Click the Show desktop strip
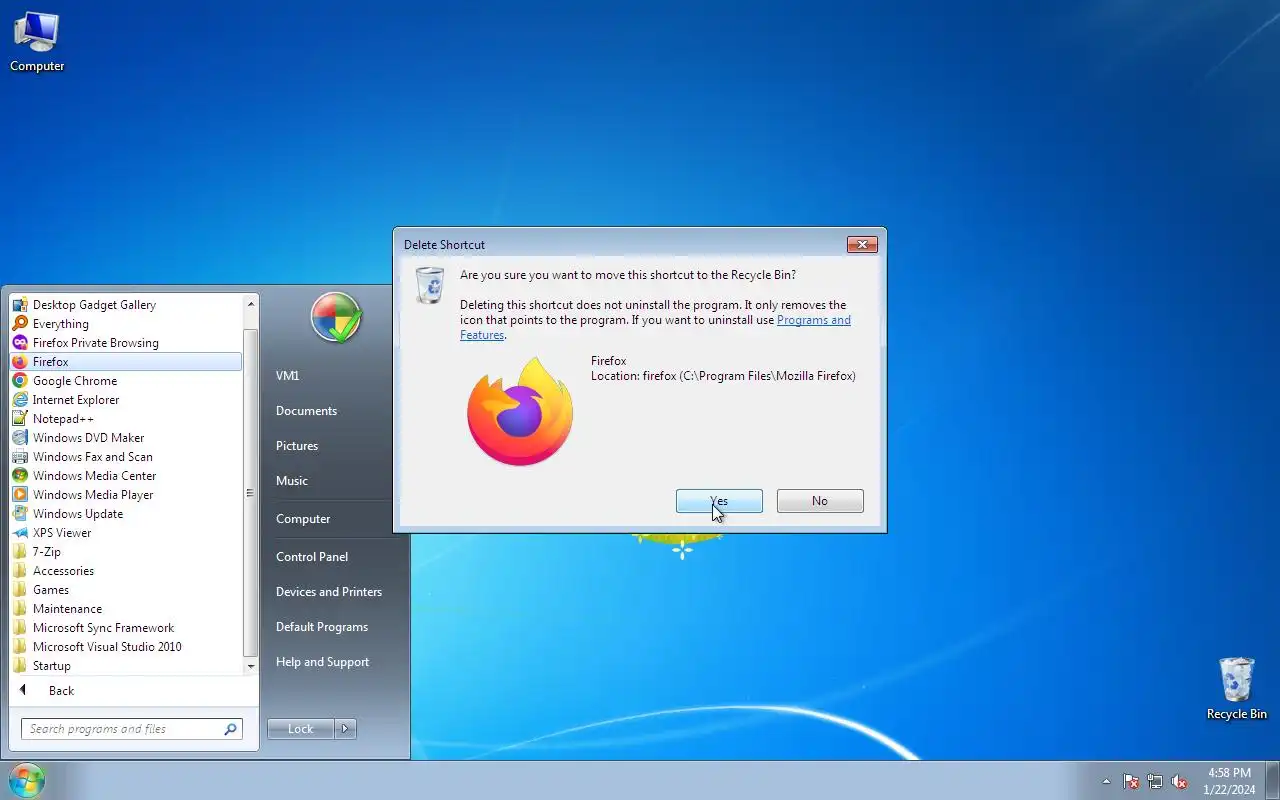The height and width of the screenshot is (800, 1280). coord(1272,781)
